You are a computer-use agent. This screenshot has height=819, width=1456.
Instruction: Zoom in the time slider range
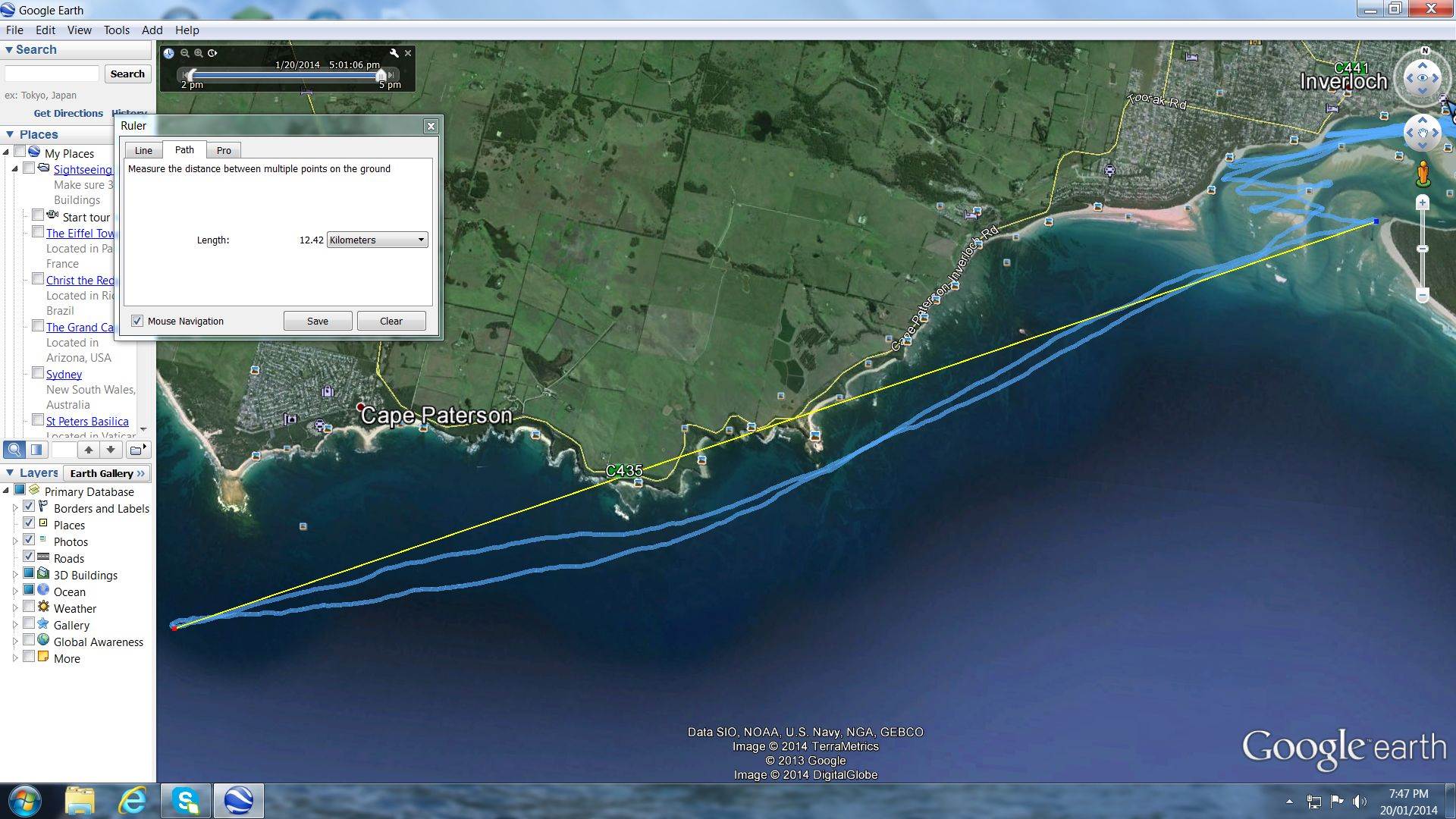coord(199,53)
